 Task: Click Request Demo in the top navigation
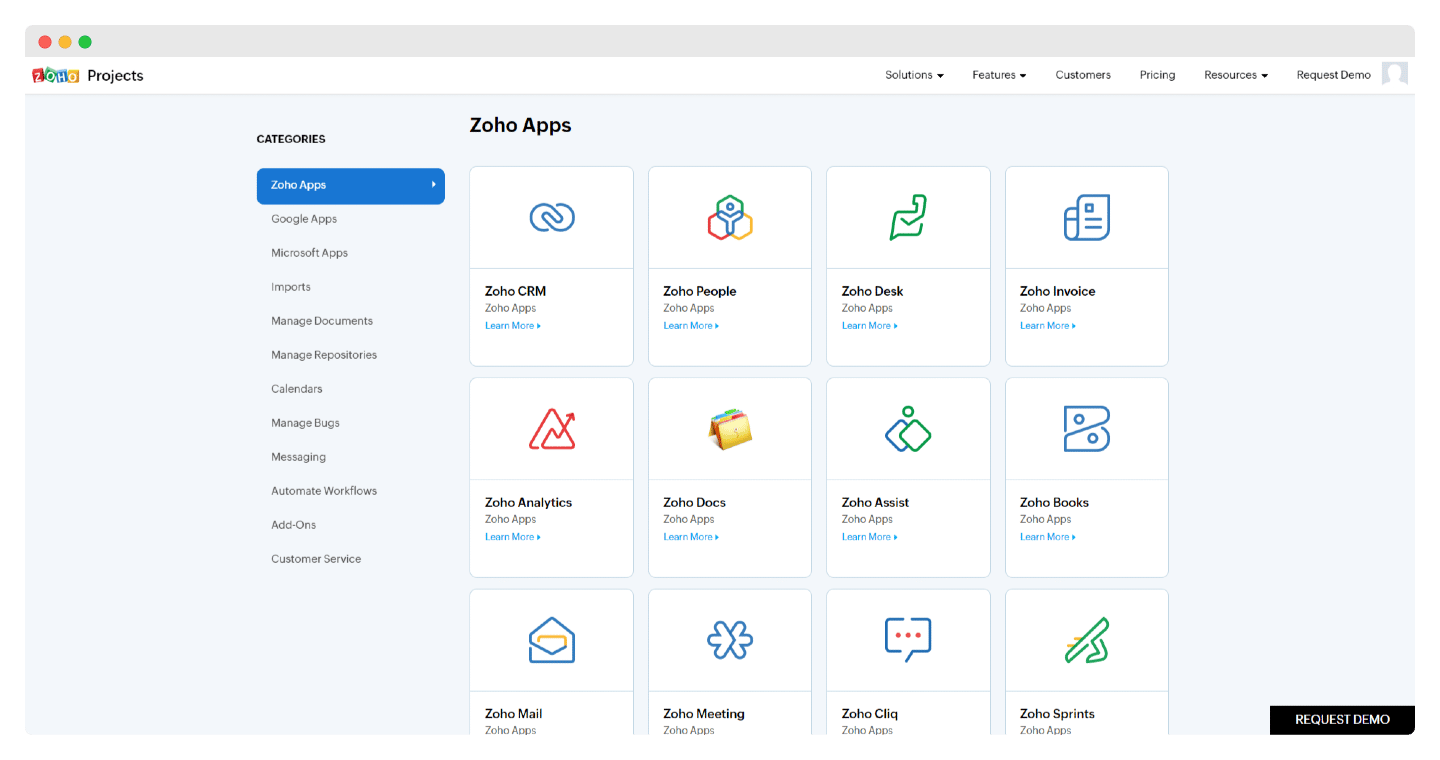pos(1333,75)
